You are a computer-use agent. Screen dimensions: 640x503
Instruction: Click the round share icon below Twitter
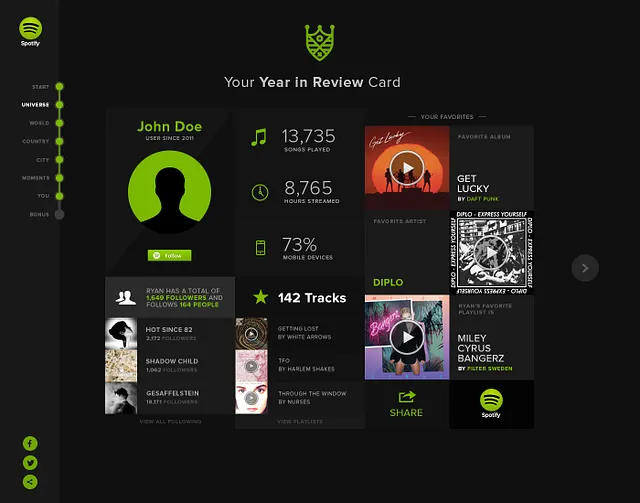(x=30, y=482)
